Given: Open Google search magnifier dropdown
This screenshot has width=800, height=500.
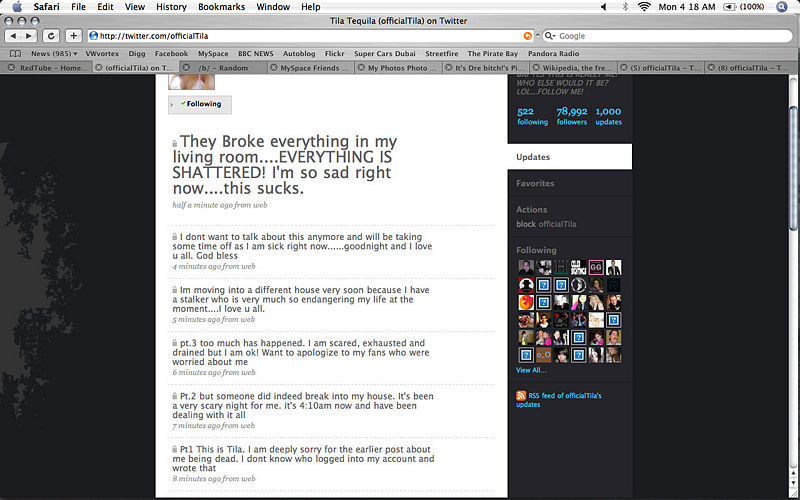Looking at the screenshot, I should tap(549, 36).
